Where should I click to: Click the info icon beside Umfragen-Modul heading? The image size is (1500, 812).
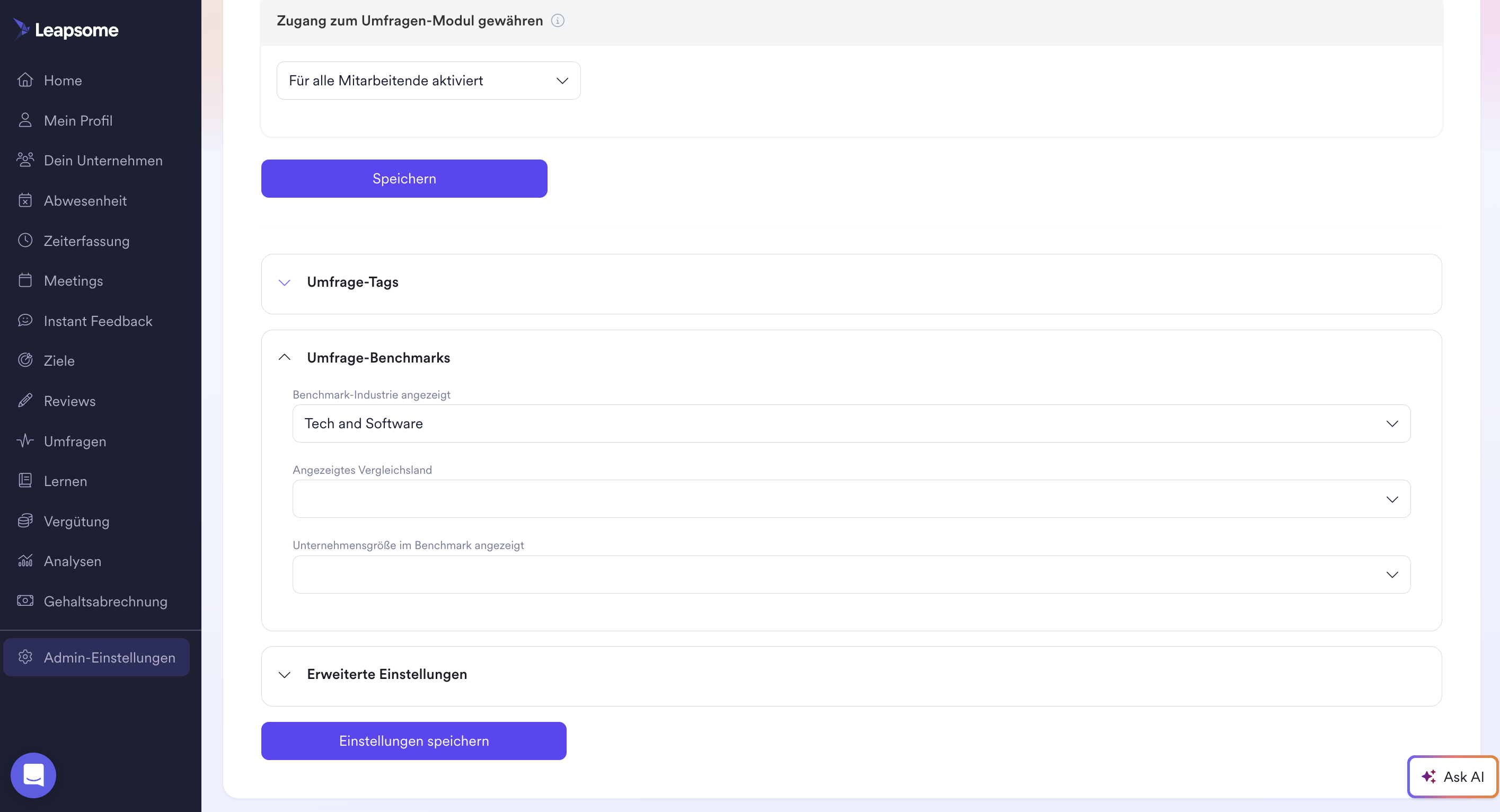coord(558,20)
